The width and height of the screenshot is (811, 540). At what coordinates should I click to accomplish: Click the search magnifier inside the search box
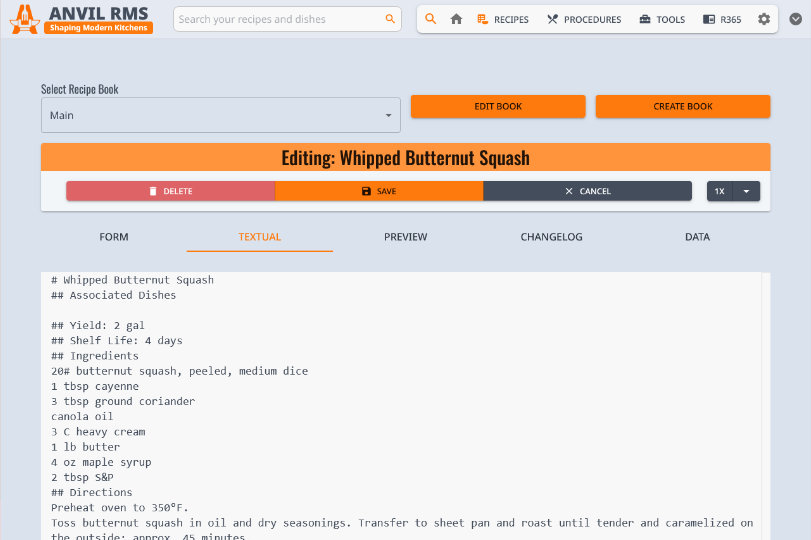[390, 19]
